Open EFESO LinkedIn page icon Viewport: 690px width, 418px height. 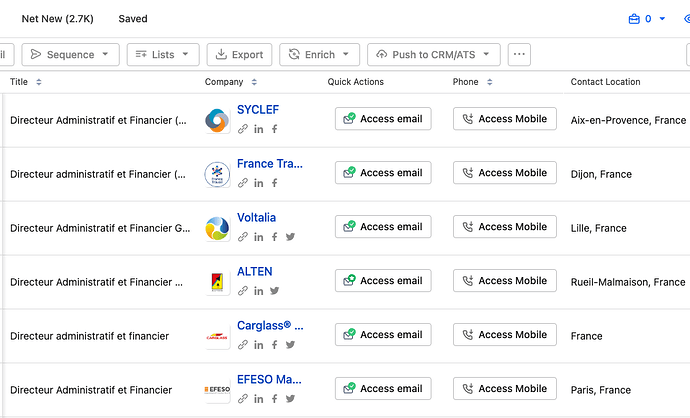pos(258,399)
